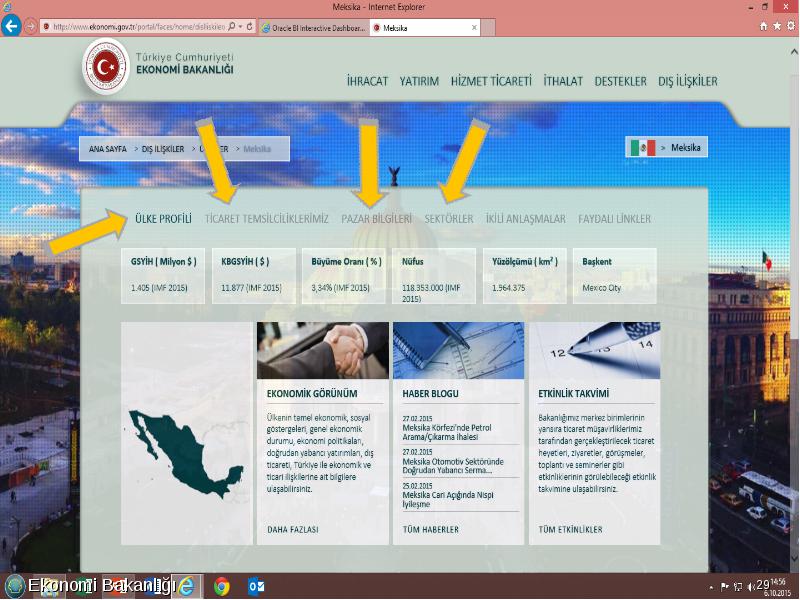Open the HİZMET TİCARETİ menu
The width and height of the screenshot is (800, 600).
click(x=491, y=81)
